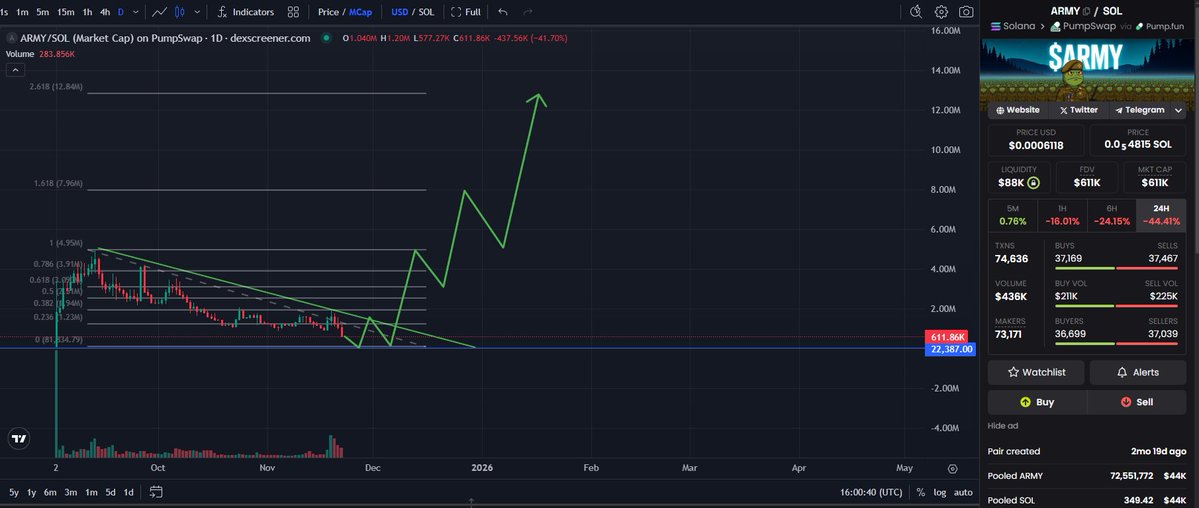
Task: Open chart settings gear
Action: click(x=941, y=11)
